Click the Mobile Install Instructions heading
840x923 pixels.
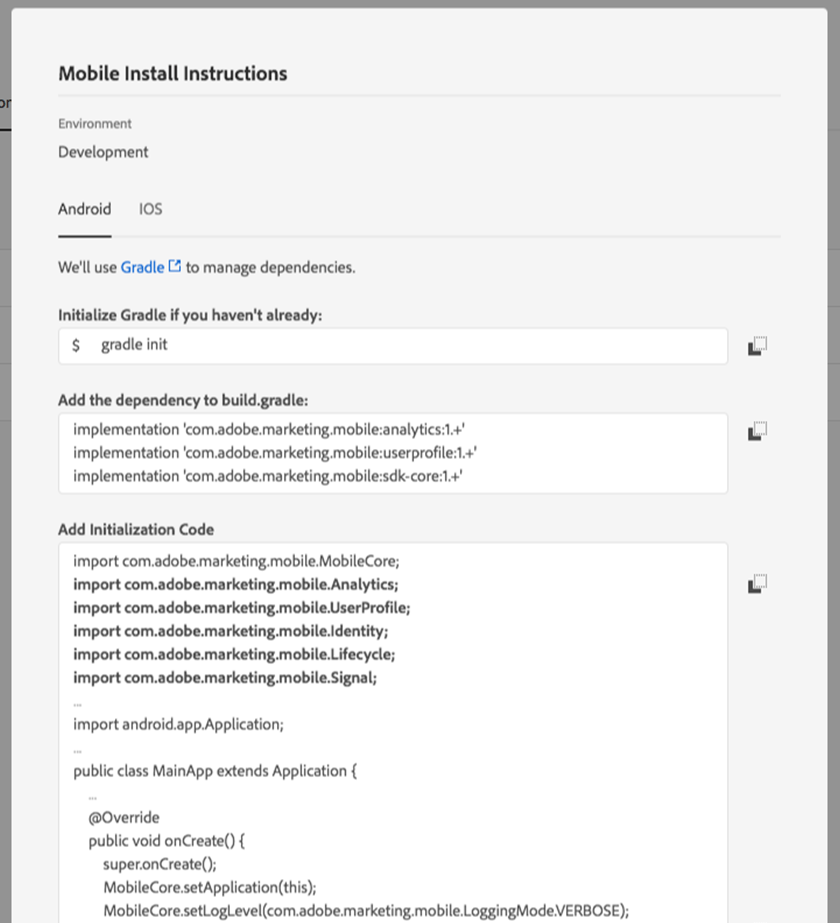point(173,73)
